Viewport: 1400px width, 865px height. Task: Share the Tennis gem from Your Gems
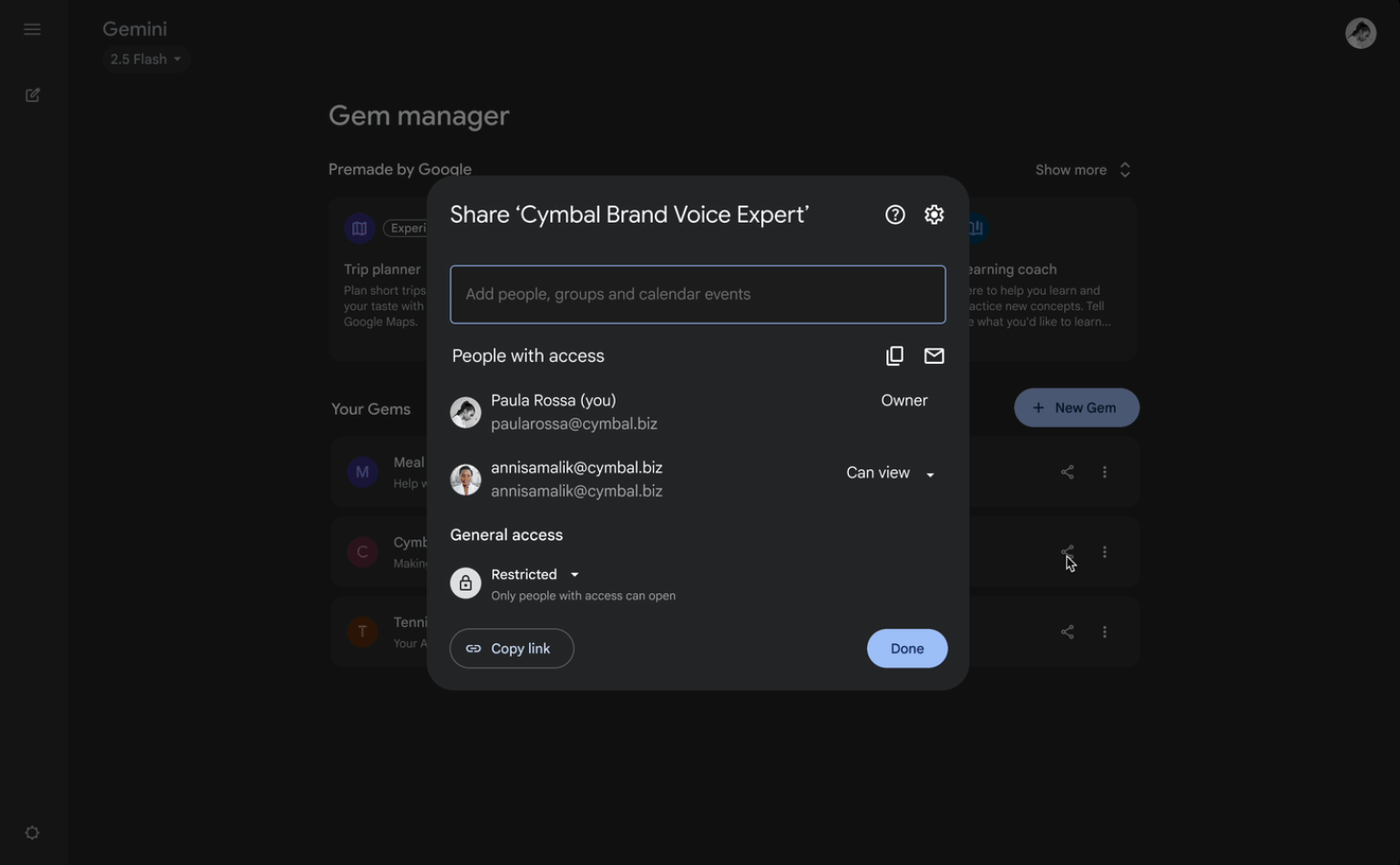[x=1067, y=632]
